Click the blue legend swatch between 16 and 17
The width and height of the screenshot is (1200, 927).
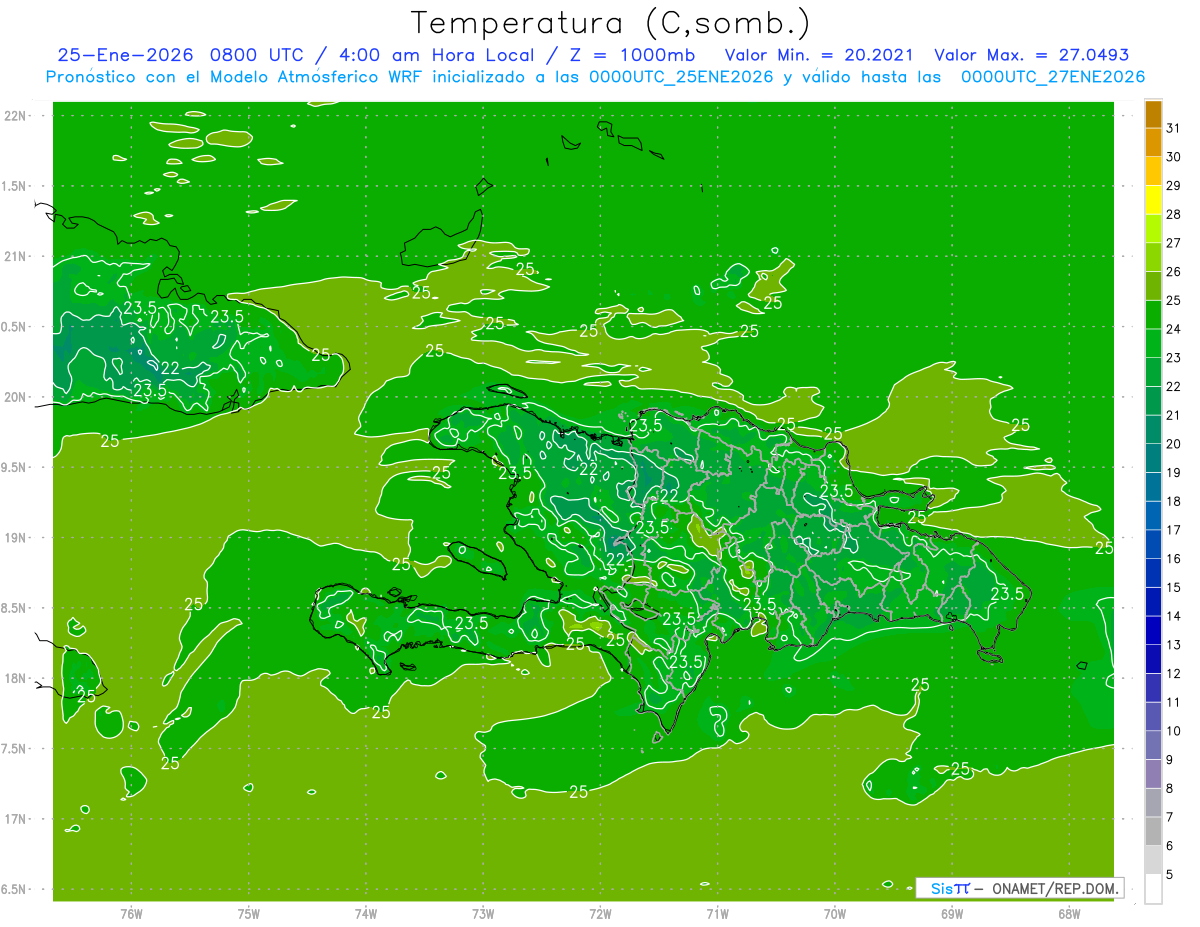click(1153, 545)
